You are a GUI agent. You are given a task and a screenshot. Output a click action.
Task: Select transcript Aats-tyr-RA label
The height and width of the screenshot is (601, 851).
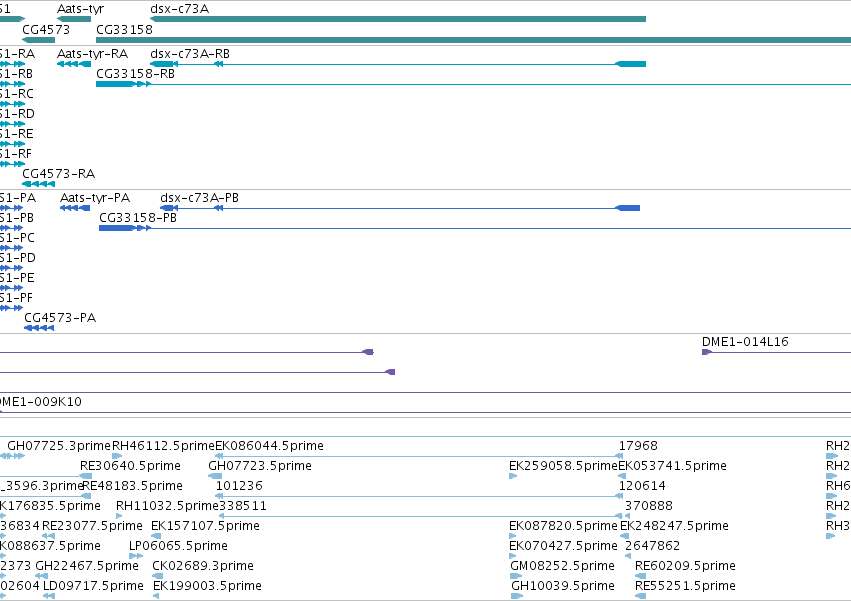pos(92,54)
